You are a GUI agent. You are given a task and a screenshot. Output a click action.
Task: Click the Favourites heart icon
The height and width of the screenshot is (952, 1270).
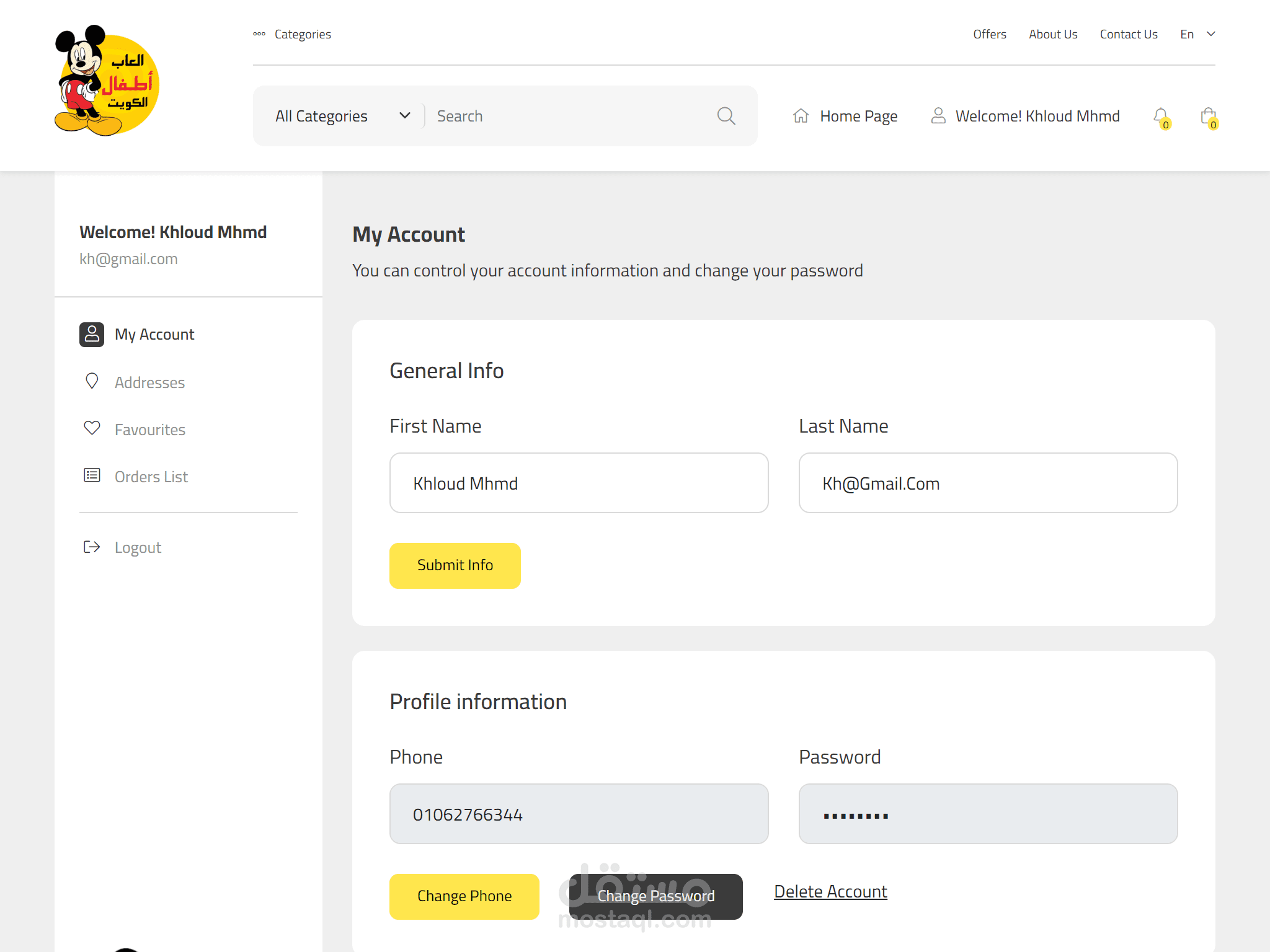tap(92, 428)
